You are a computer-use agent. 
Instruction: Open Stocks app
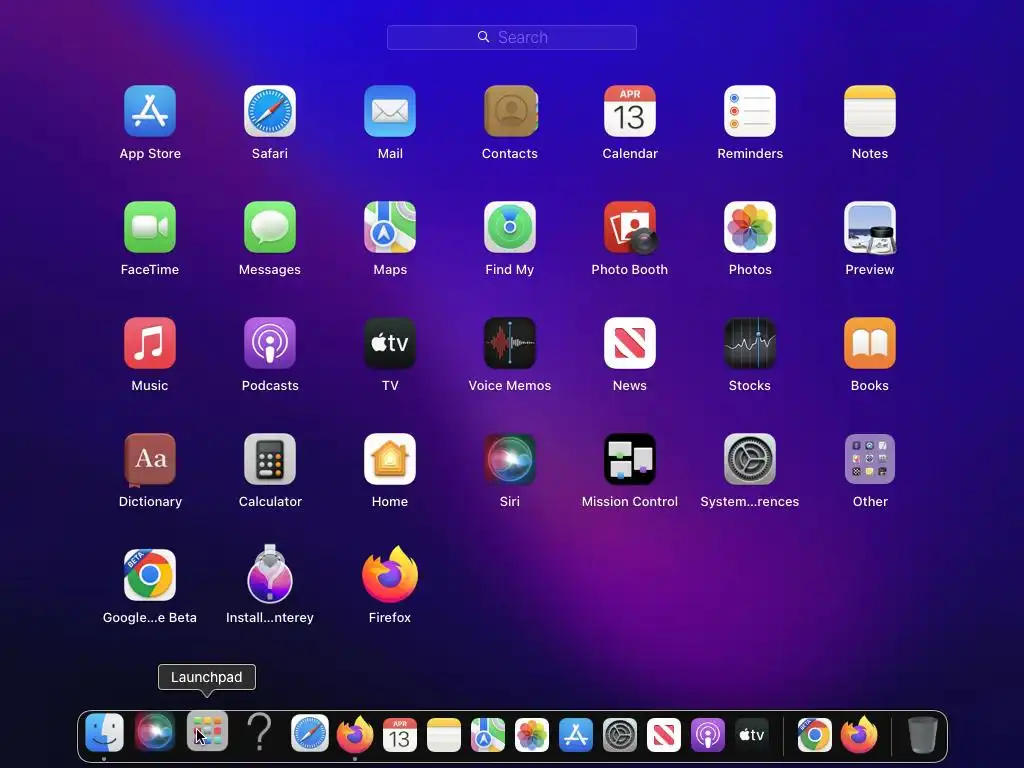coord(750,344)
